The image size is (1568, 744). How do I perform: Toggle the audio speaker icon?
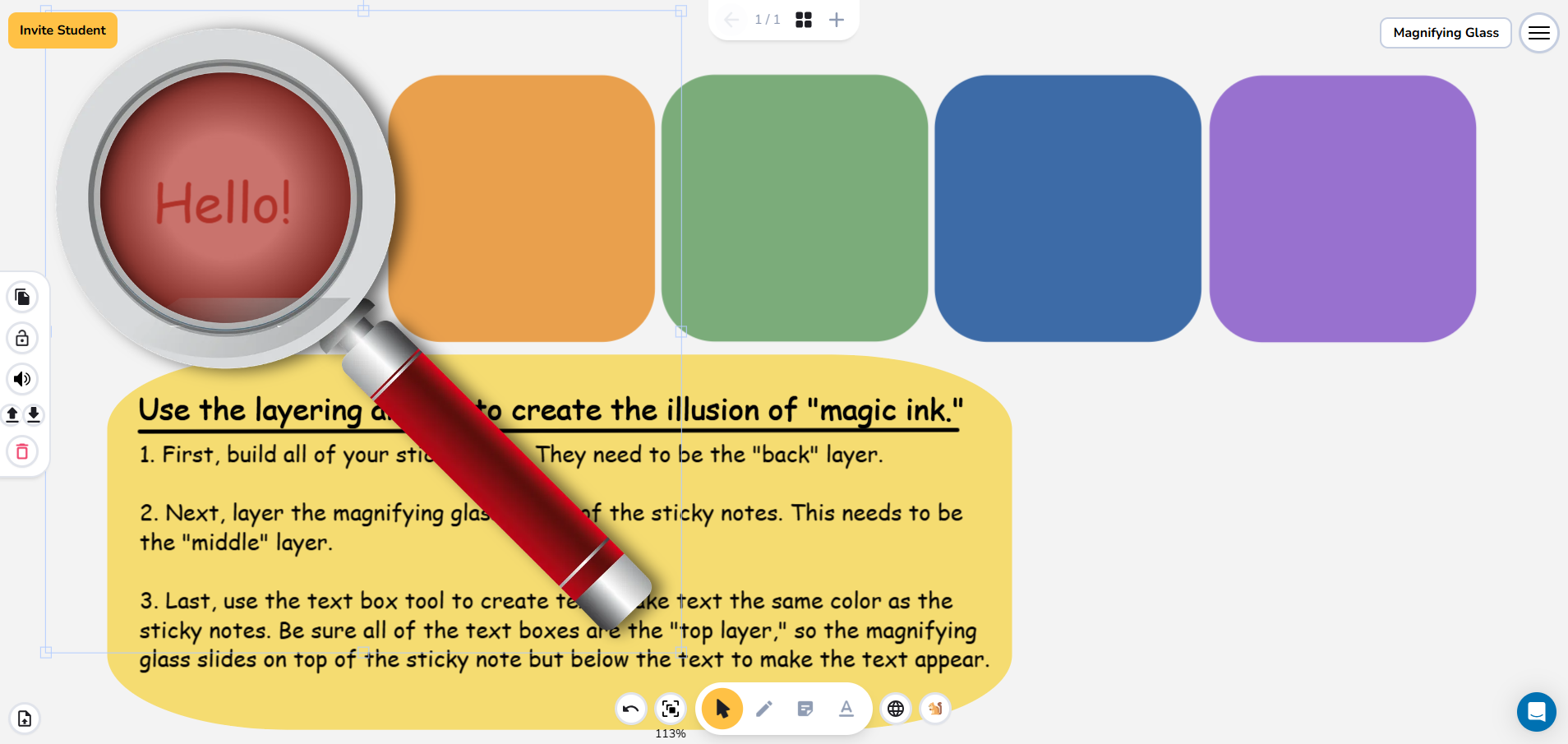pyautogui.click(x=22, y=379)
